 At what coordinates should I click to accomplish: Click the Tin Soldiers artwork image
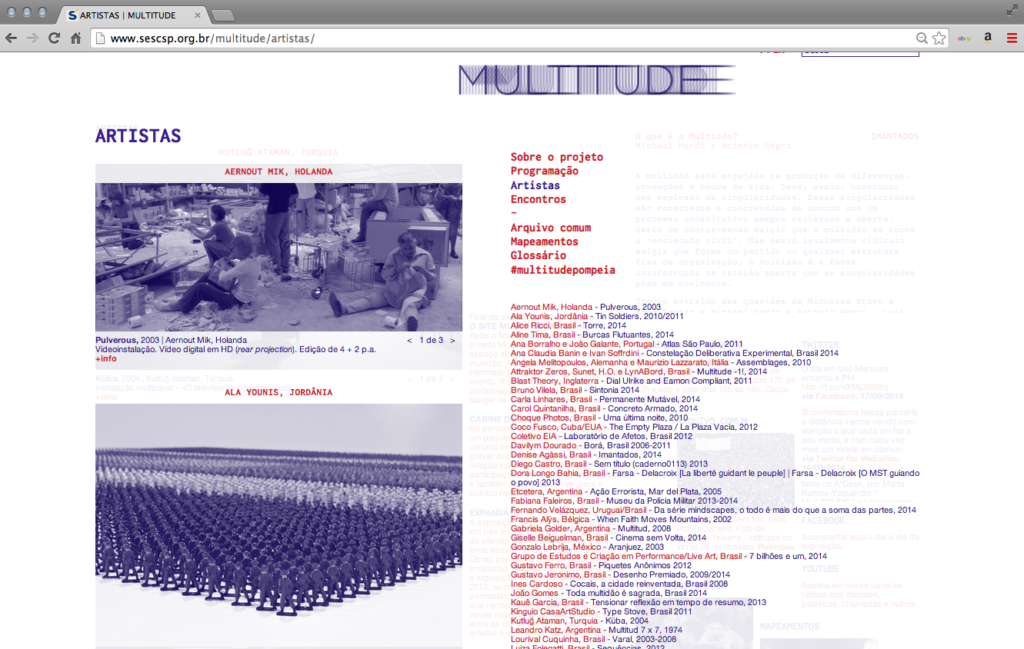click(x=279, y=526)
